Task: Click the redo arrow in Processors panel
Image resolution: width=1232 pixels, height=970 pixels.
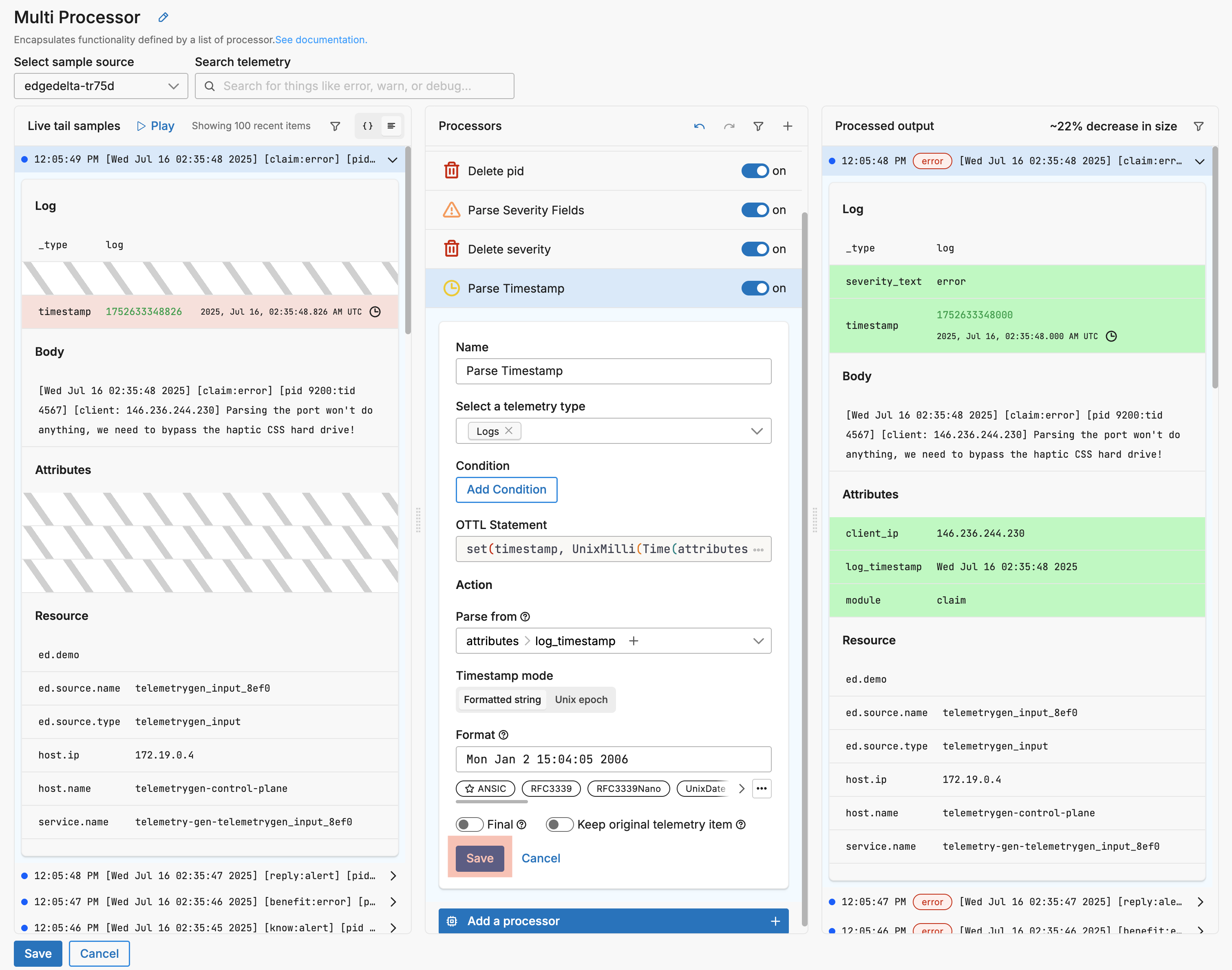Action: [x=729, y=126]
